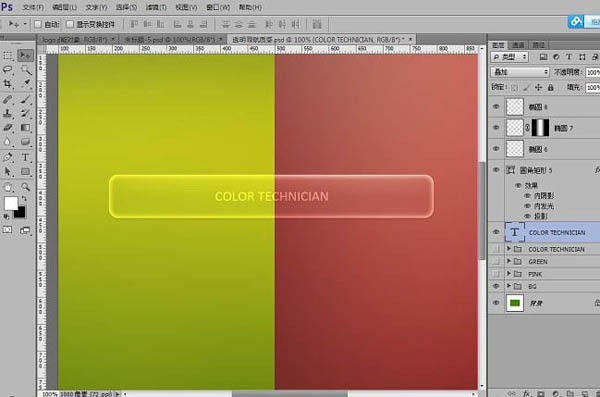Enable the auto-select checkbox in options bar
Screen dimensions: 600x397
pyautogui.click(x=38, y=25)
